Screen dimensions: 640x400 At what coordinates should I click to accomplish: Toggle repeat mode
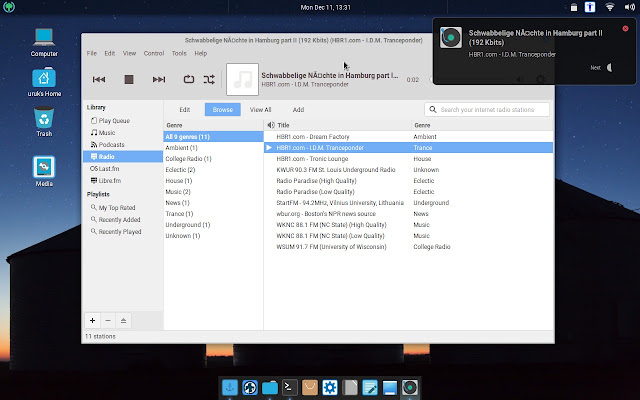point(189,79)
